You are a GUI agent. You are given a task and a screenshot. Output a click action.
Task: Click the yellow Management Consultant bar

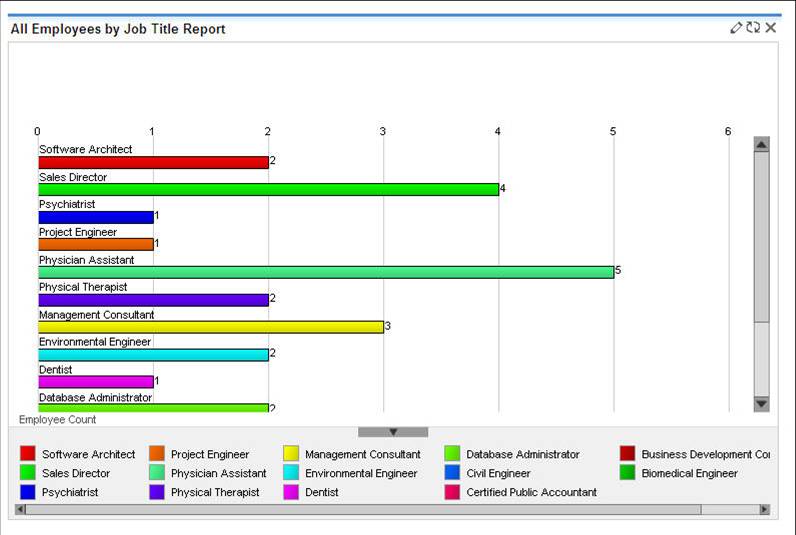coord(211,327)
